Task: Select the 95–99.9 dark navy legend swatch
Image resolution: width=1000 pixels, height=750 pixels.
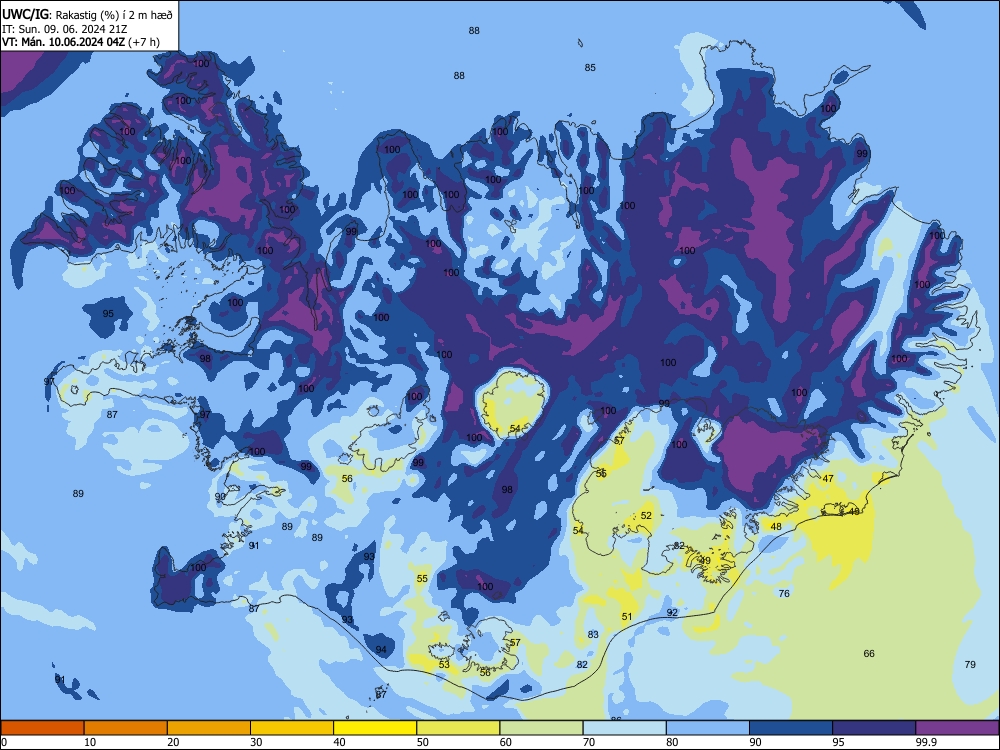Action: [874, 728]
